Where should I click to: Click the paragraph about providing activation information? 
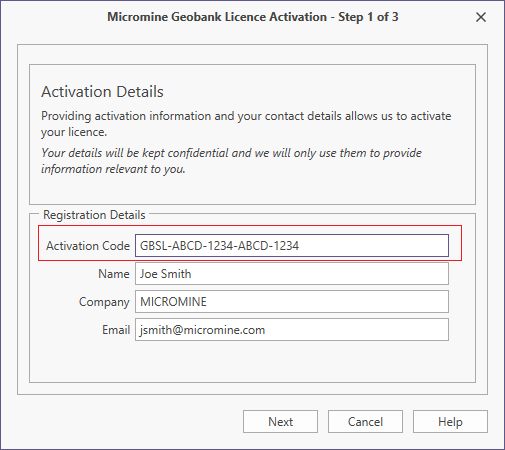coord(246,124)
